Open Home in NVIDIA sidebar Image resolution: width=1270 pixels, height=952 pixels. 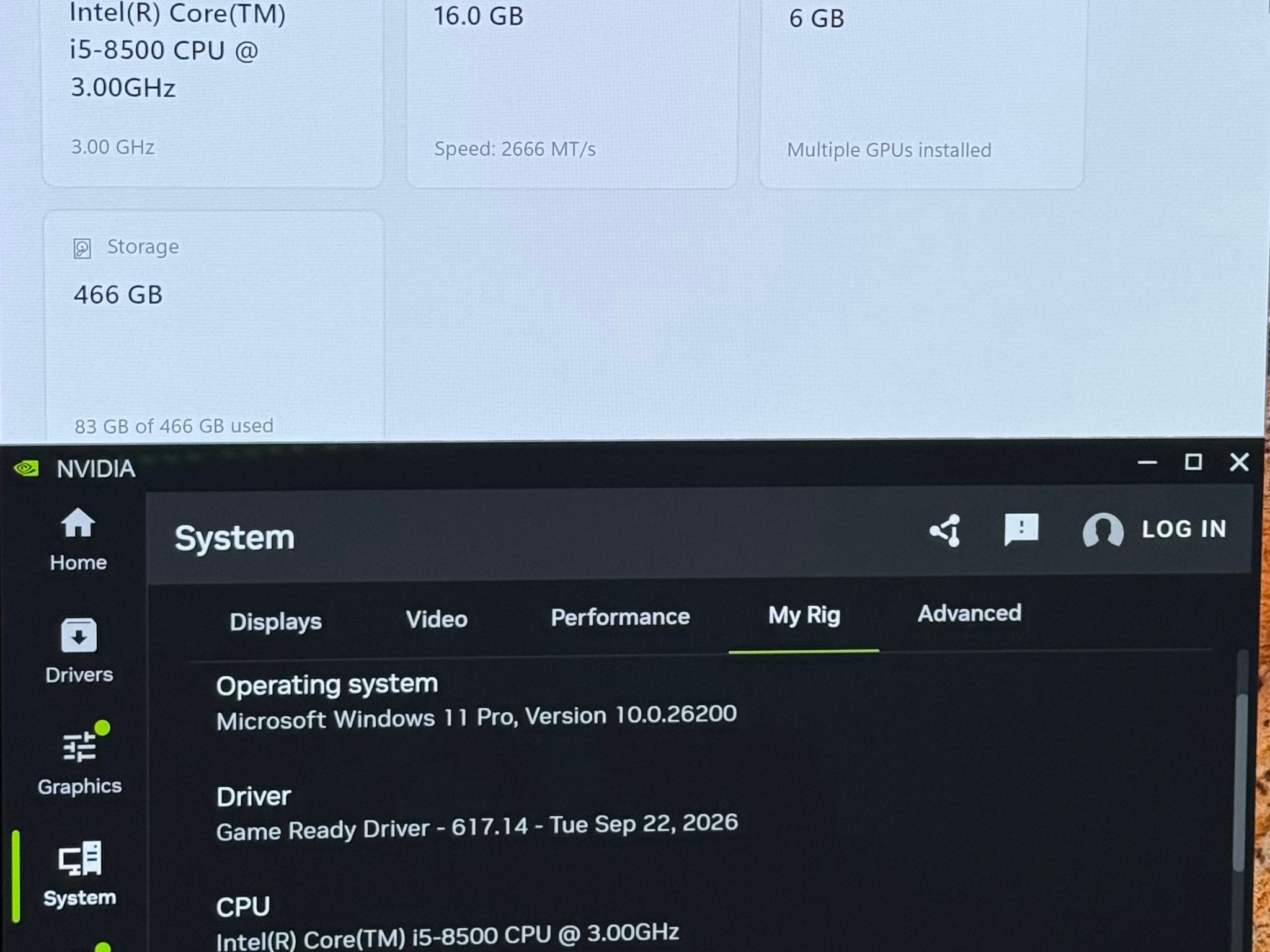(x=78, y=539)
